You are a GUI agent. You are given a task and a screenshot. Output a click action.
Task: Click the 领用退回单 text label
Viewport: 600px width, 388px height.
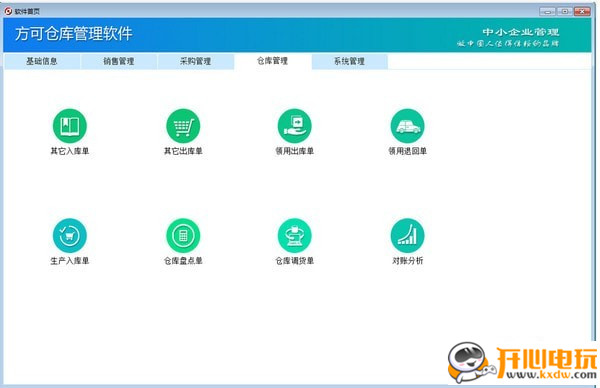coord(408,151)
